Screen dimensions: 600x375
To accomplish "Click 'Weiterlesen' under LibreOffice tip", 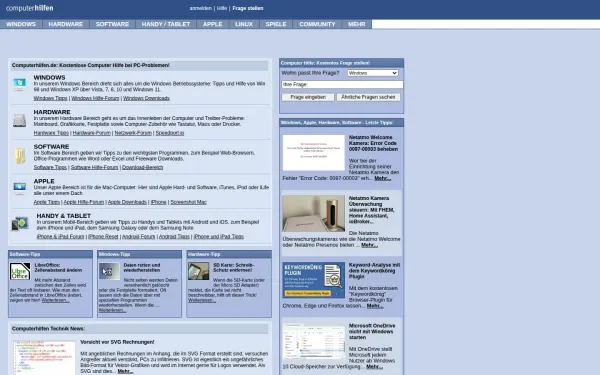I will pos(55,300).
